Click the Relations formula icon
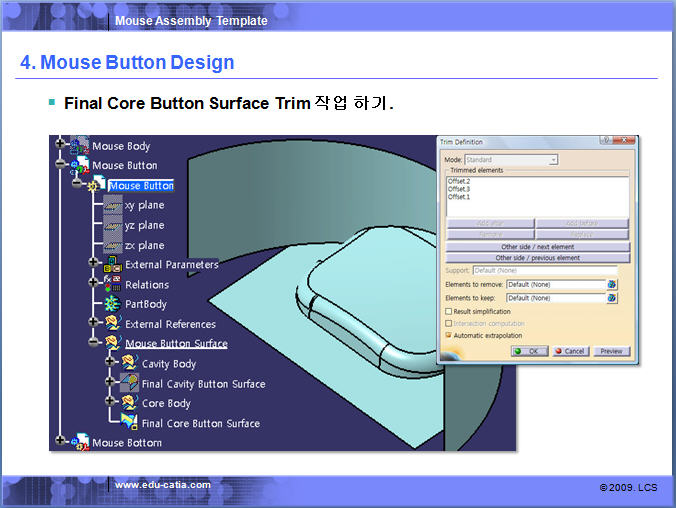This screenshot has height=508, width=676. click(112, 284)
